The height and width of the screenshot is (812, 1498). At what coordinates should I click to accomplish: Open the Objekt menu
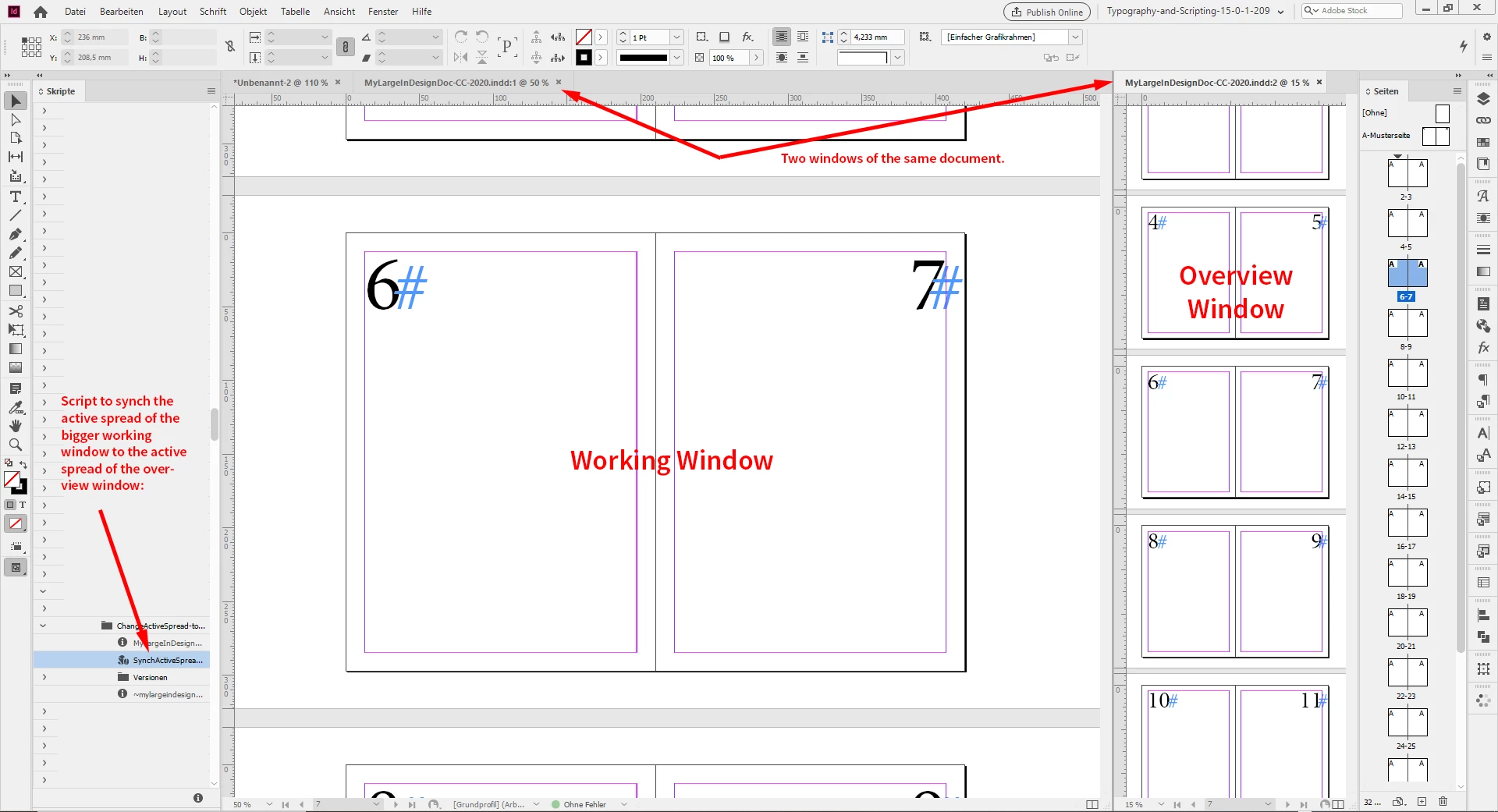(x=253, y=12)
